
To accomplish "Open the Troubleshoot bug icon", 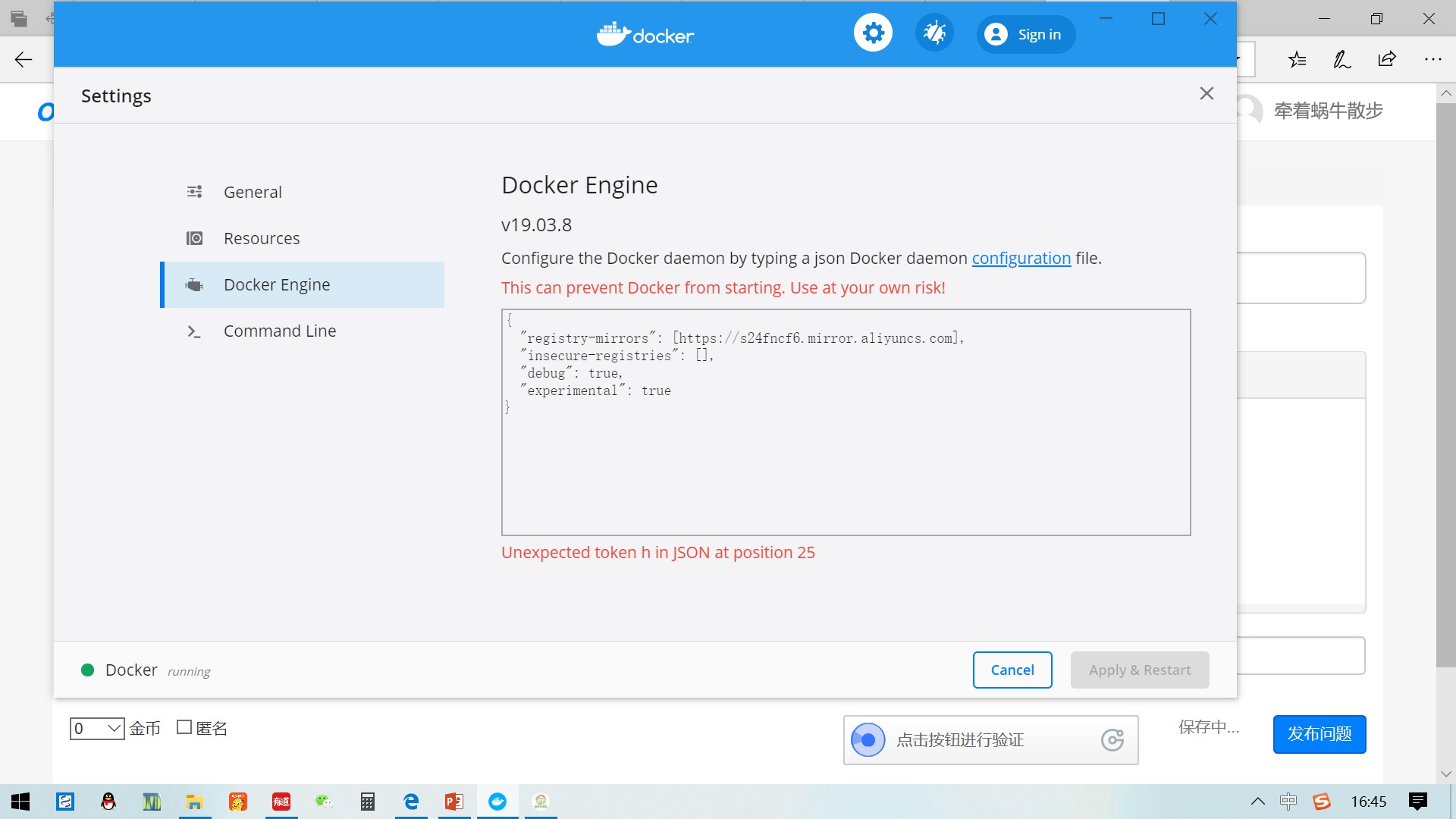I will [934, 33].
